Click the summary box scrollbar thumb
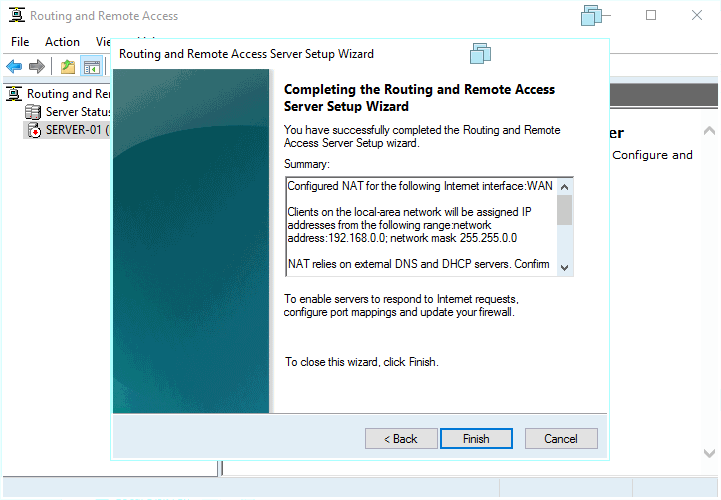The image size is (721, 500). click(x=565, y=210)
